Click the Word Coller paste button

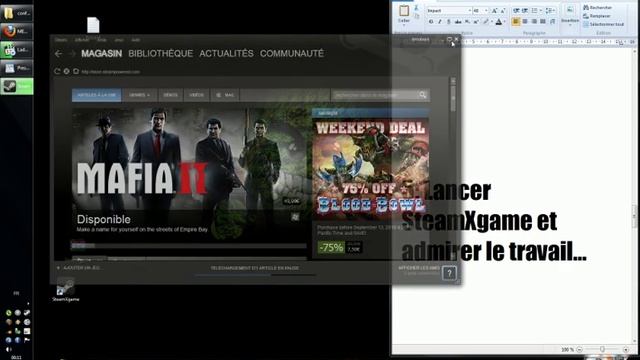[x=404, y=14]
